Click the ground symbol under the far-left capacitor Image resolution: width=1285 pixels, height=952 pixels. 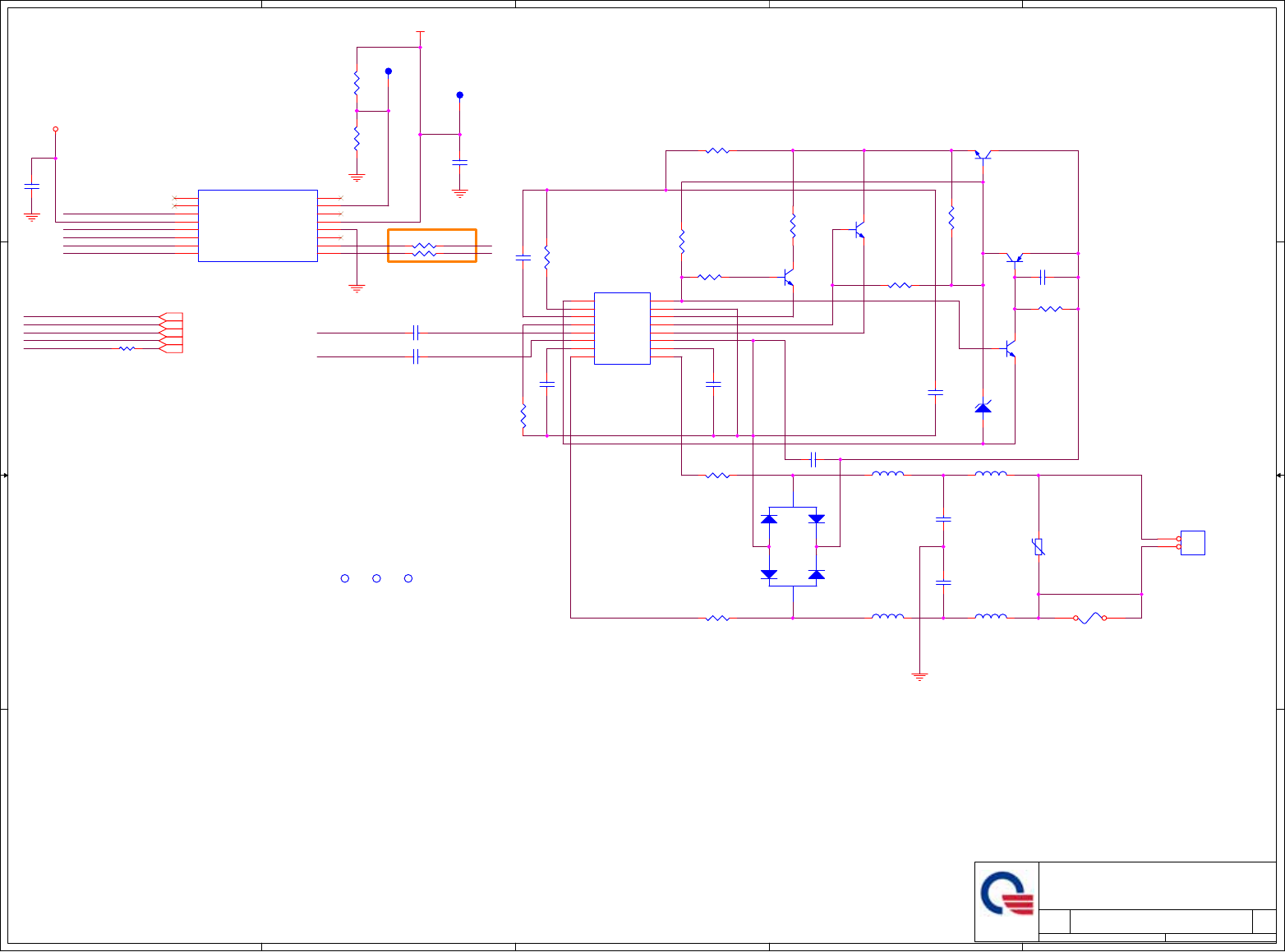pyautogui.click(x=32, y=218)
